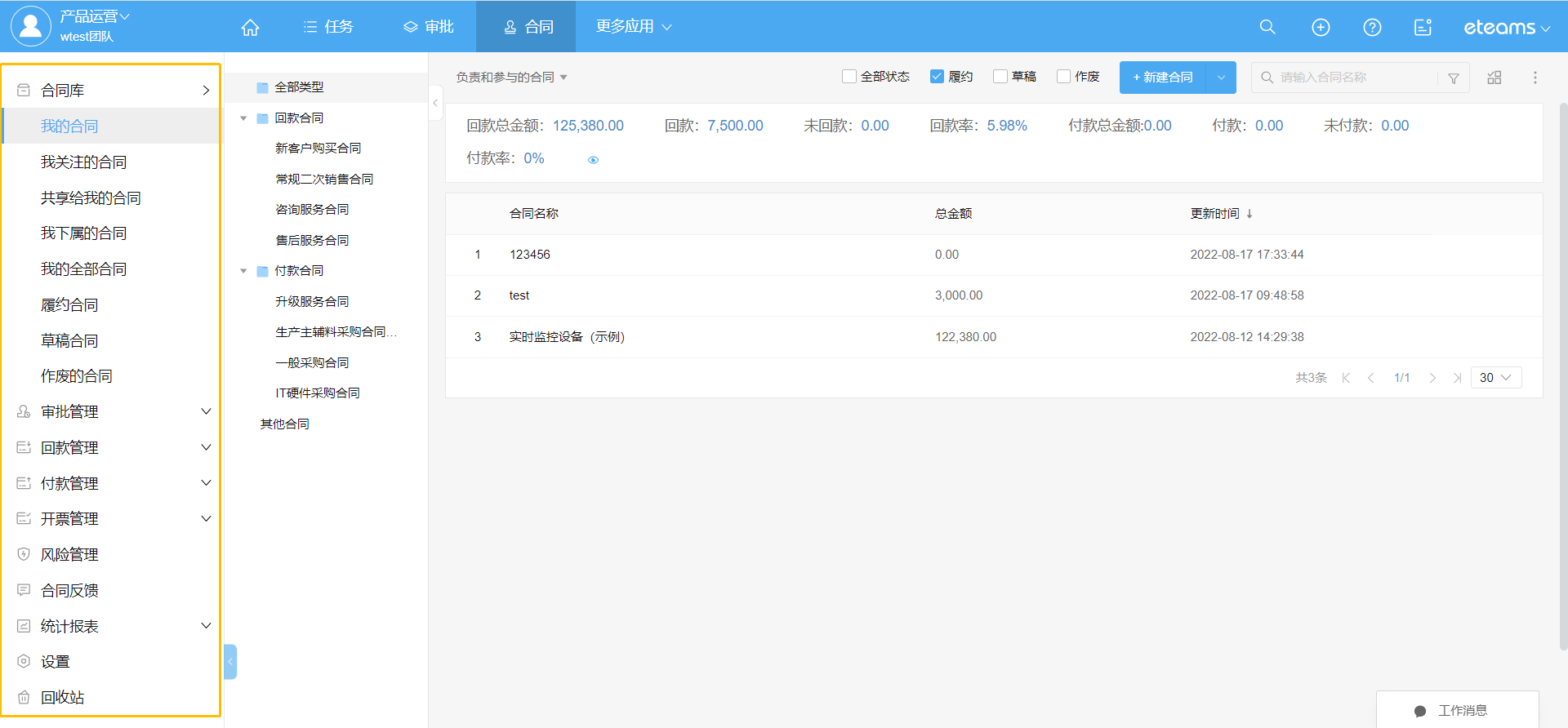Tick the 草稿 checkbox

click(x=1000, y=77)
